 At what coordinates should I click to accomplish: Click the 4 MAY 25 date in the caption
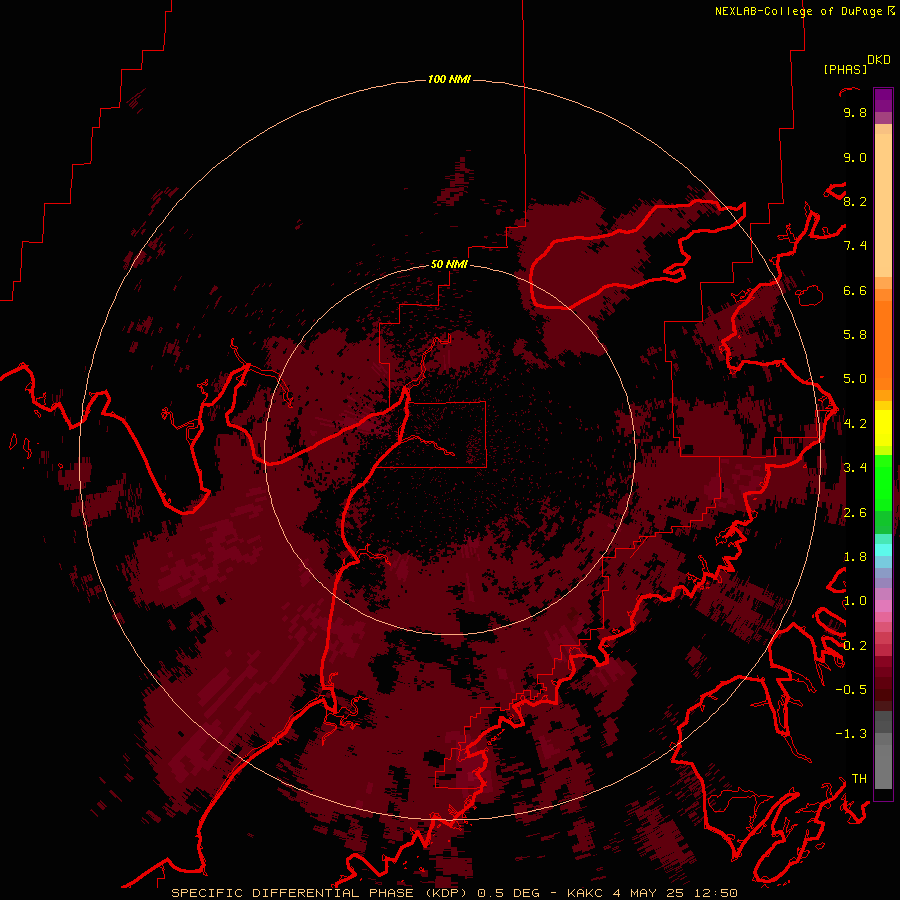(648, 893)
